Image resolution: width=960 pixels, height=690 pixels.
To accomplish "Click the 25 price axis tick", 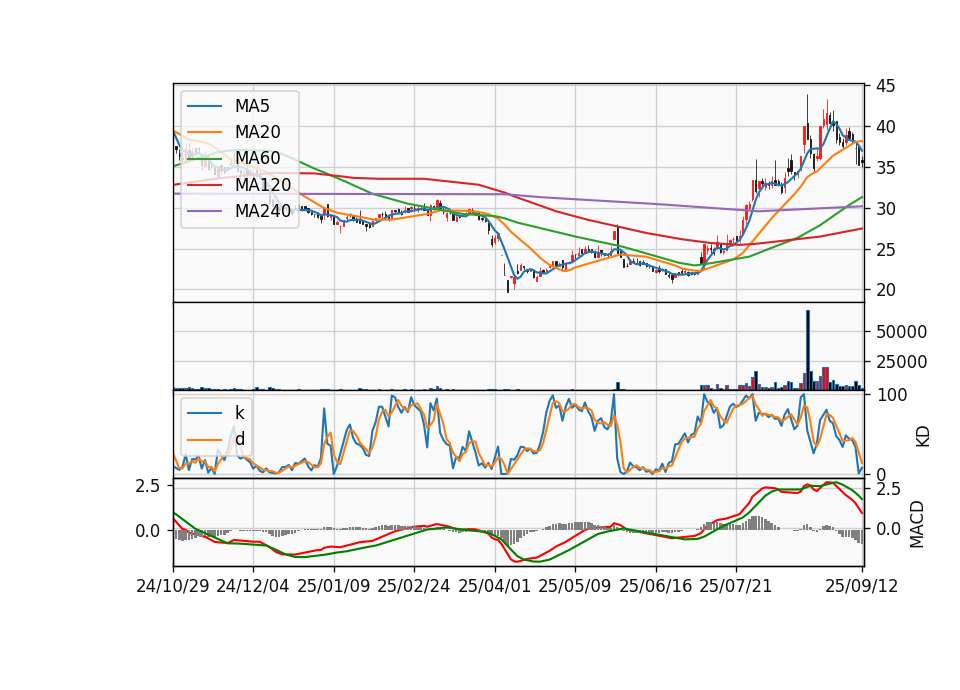I will (x=886, y=250).
